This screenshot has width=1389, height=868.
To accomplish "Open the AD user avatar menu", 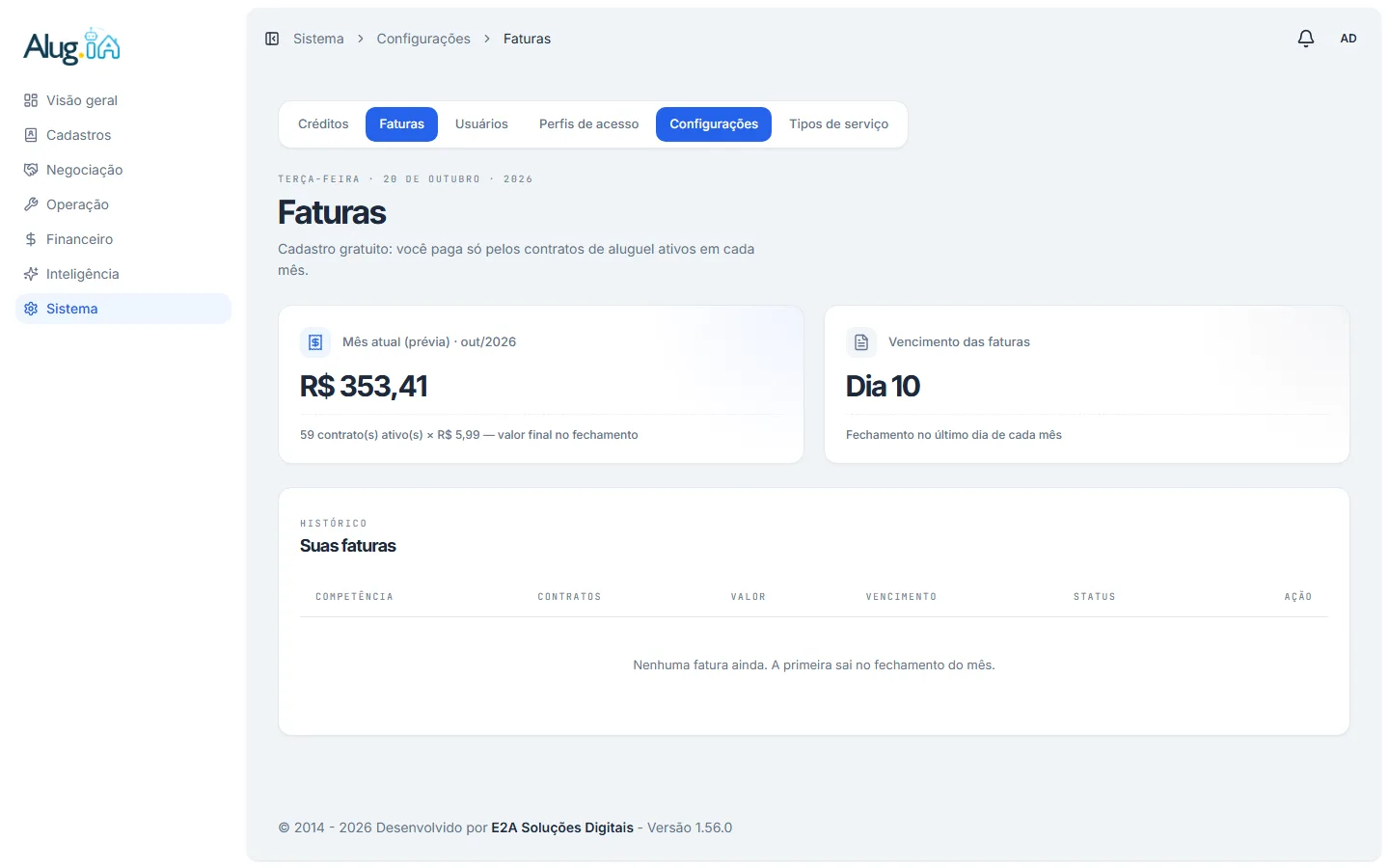I will (x=1348, y=39).
